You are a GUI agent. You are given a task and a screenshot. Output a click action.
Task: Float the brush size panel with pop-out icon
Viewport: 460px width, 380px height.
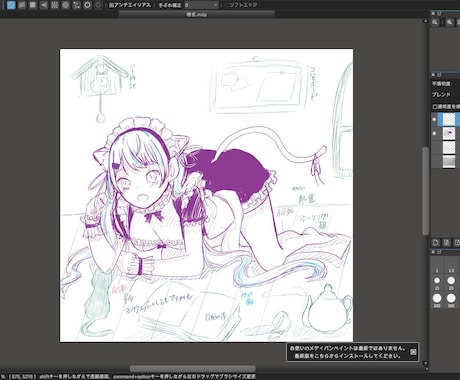[x=439, y=252]
